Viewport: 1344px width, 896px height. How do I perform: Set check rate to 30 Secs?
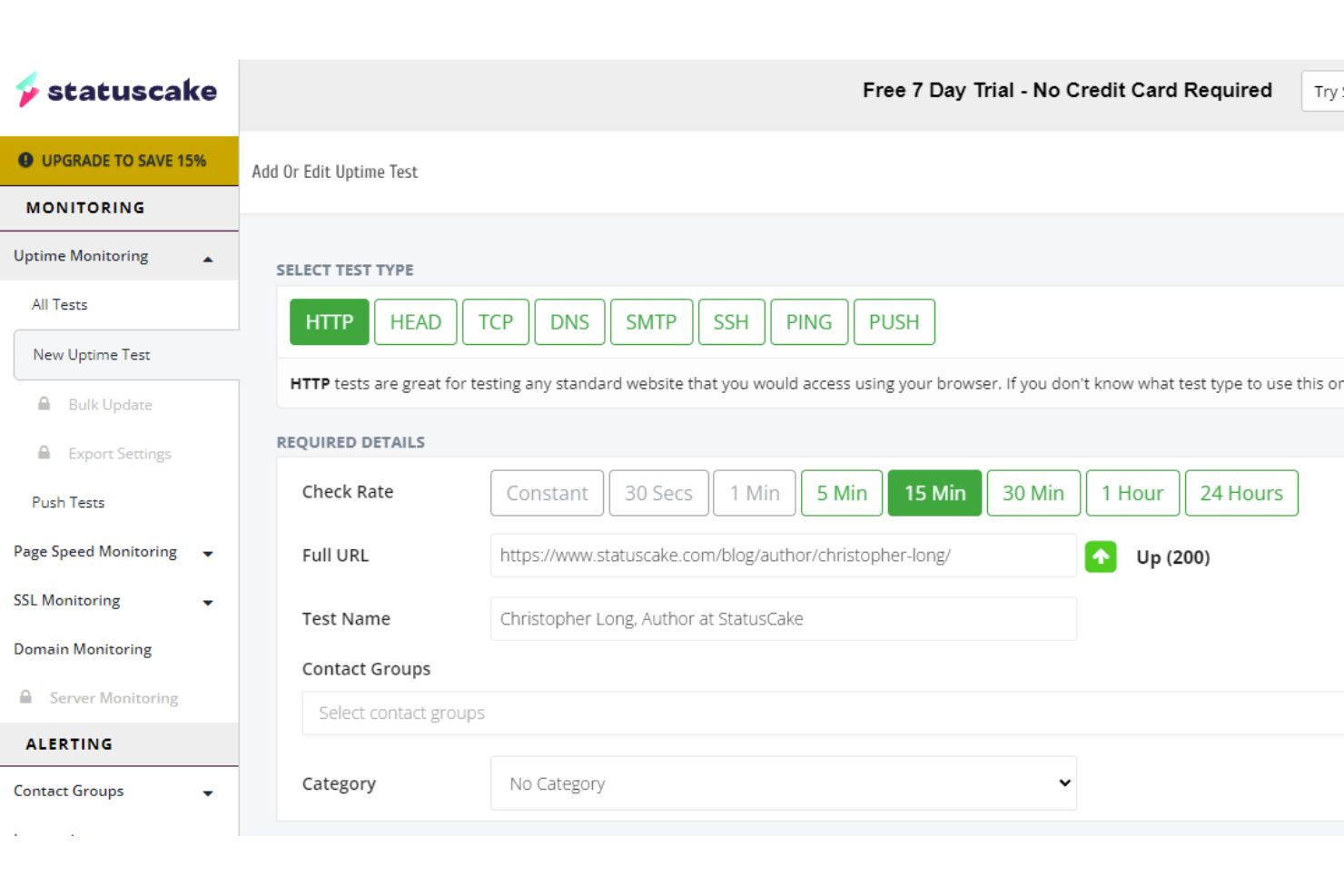658,493
